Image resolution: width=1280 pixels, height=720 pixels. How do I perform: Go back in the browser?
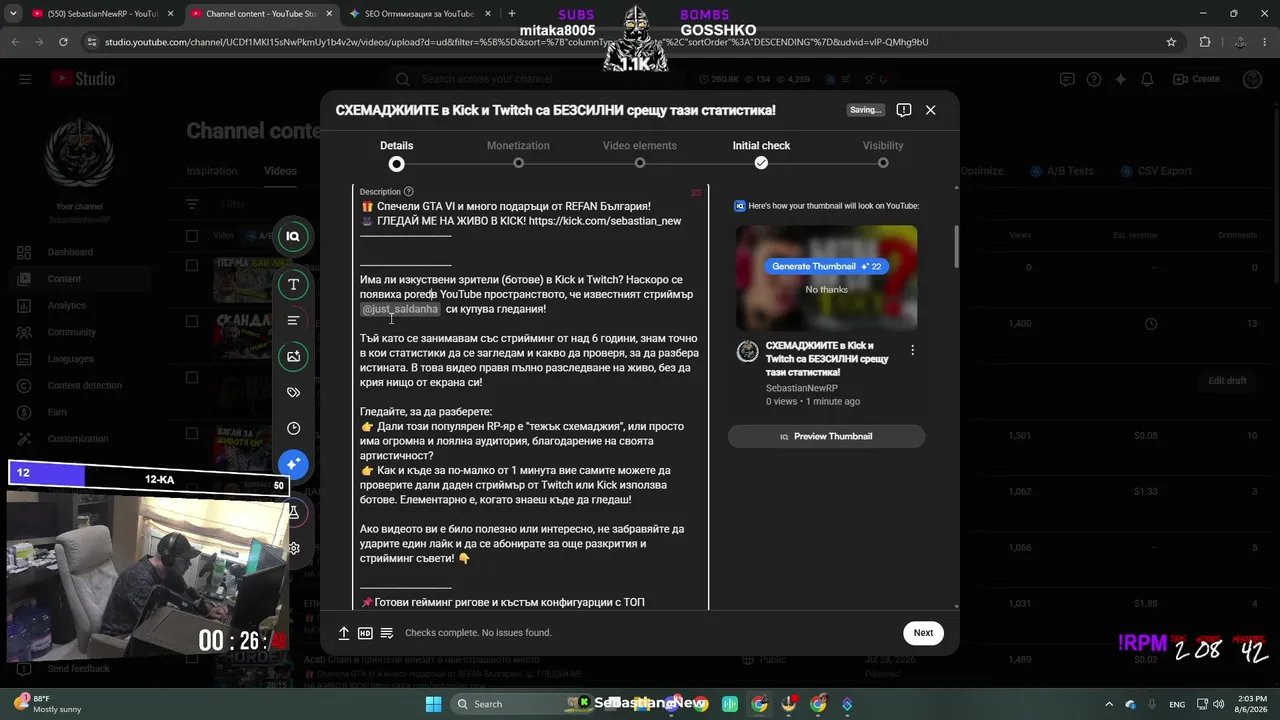pyautogui.click(x=16, y=42)
